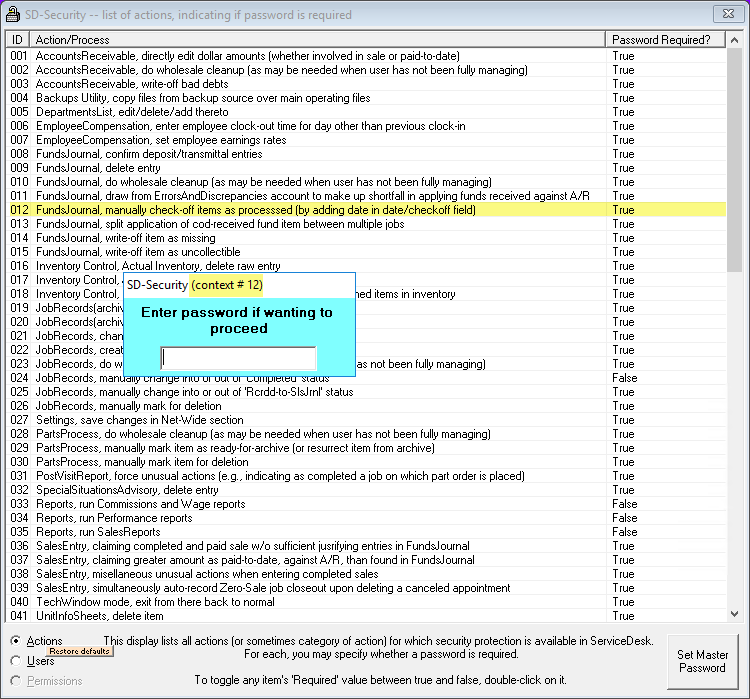The width and height of the screenshot is (750, 699).
Task: Close the SD-Security window
Action: tap(726, 14)
